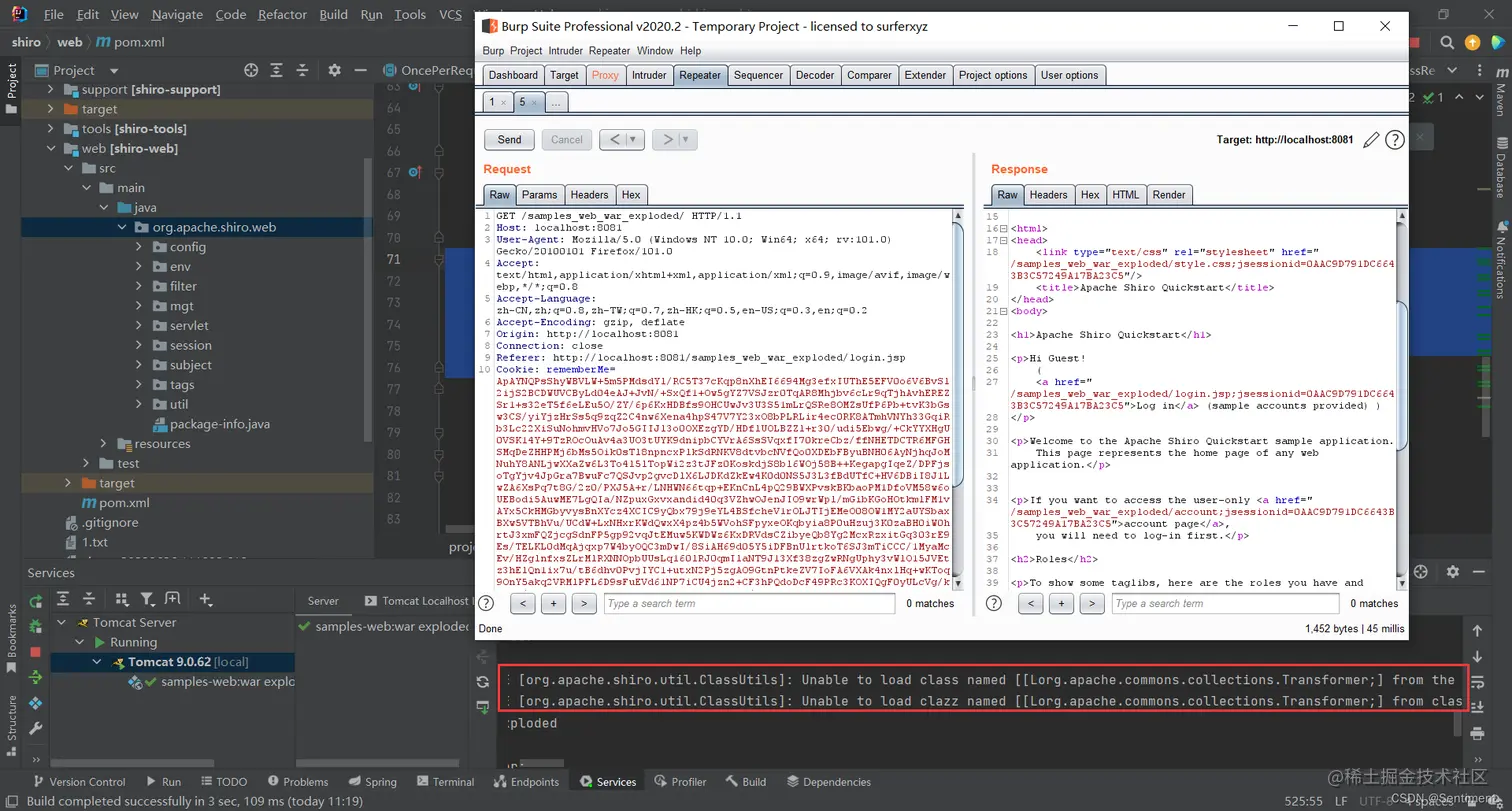Collapse the Tomcat Server node
Viewport: 1512px width, 811px height.
click(x=60, y=622)
